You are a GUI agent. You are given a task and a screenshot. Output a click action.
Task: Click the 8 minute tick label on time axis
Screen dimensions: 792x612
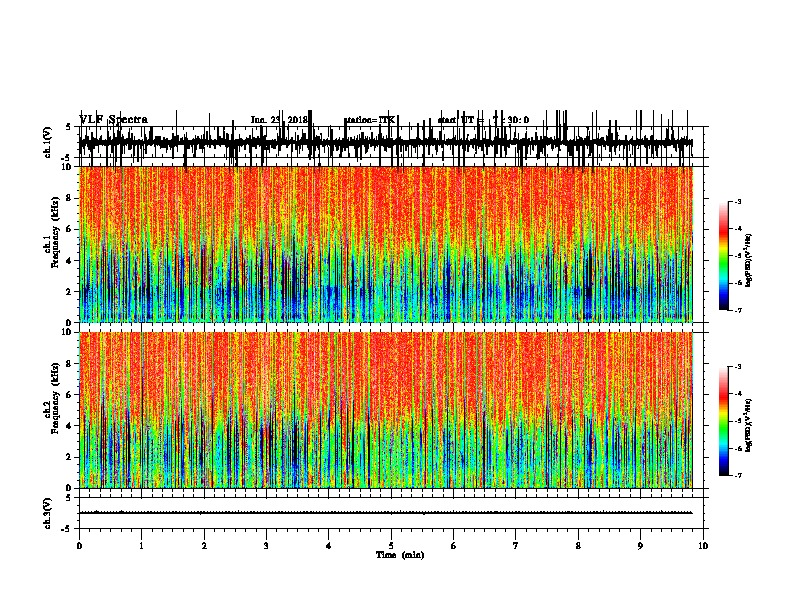(x=578, y=546)
